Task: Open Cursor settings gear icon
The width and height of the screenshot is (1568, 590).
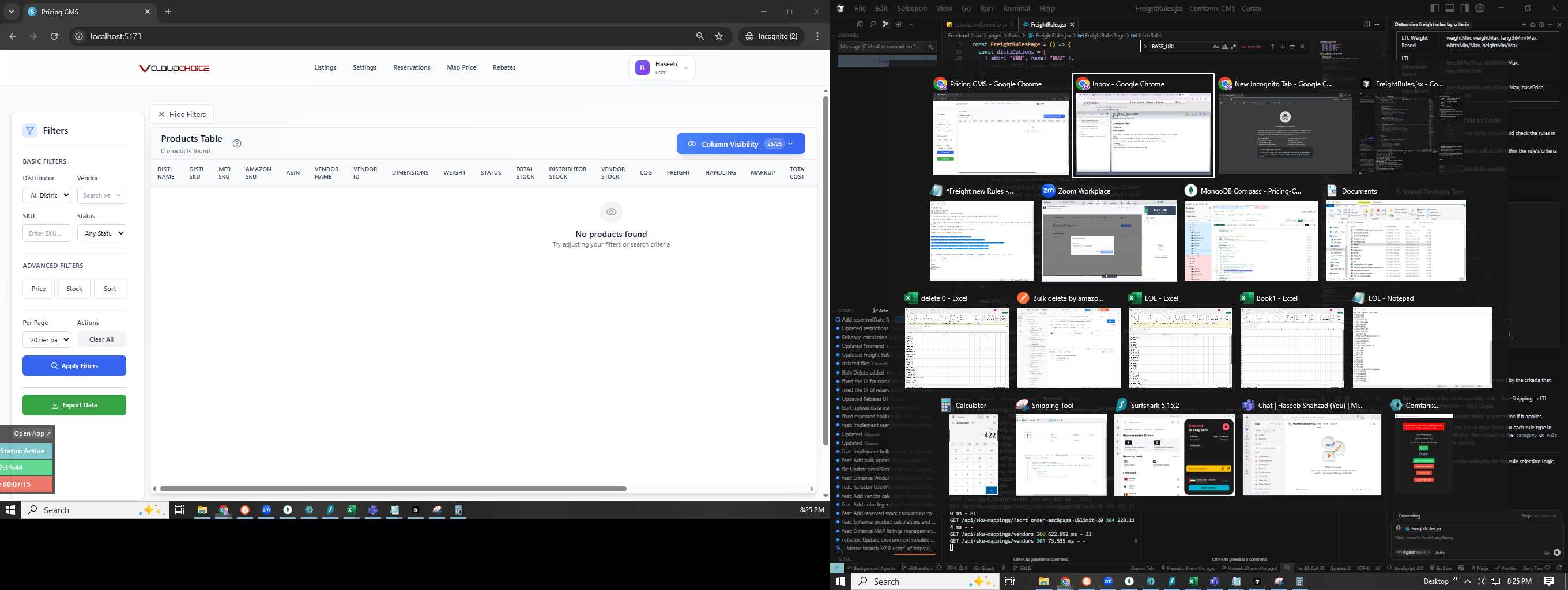Action: point(1480,8)
